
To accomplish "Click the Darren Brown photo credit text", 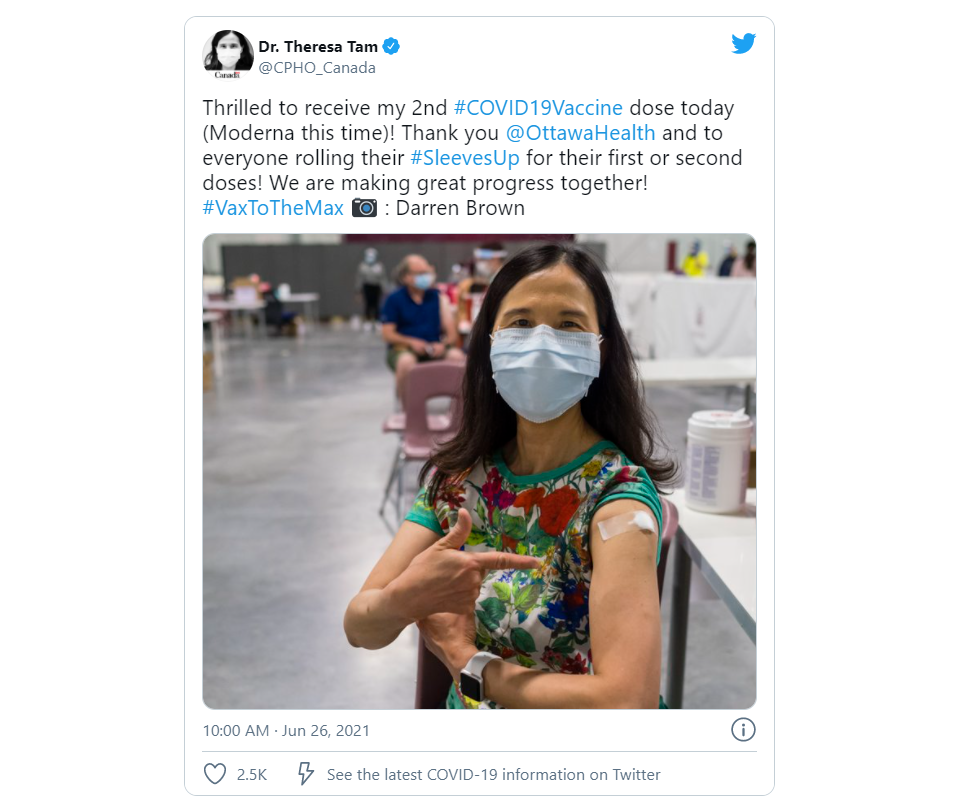I will 460,208.
